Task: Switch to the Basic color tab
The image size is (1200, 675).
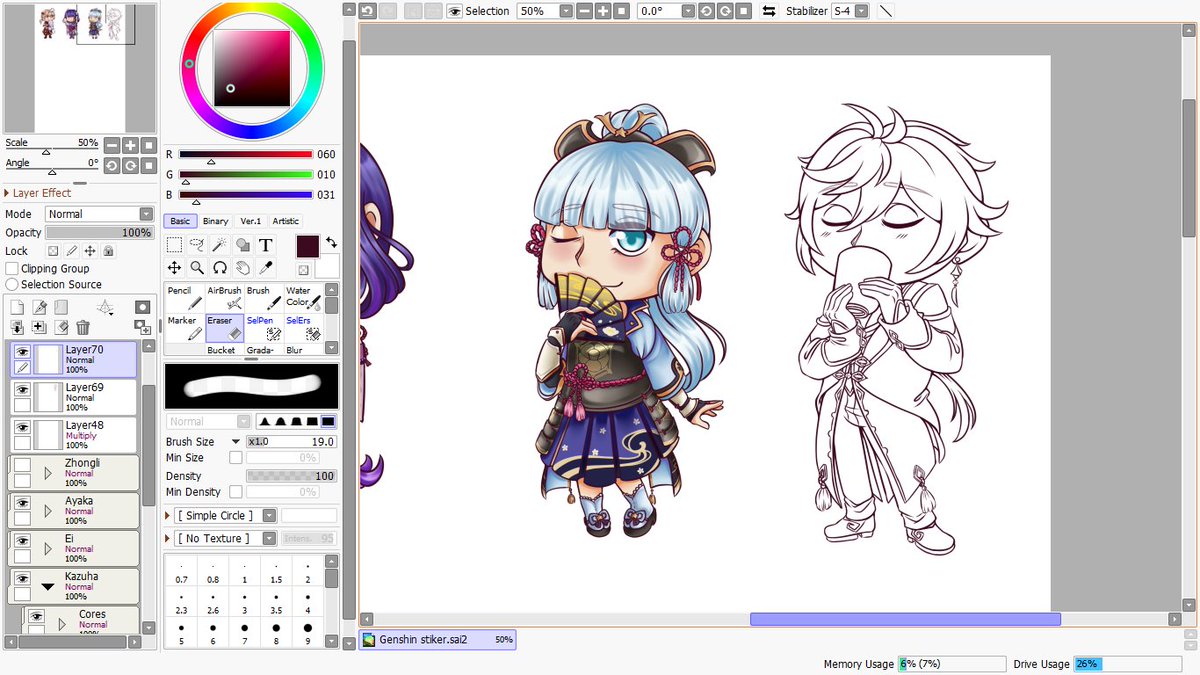Action: coord(180,221)
